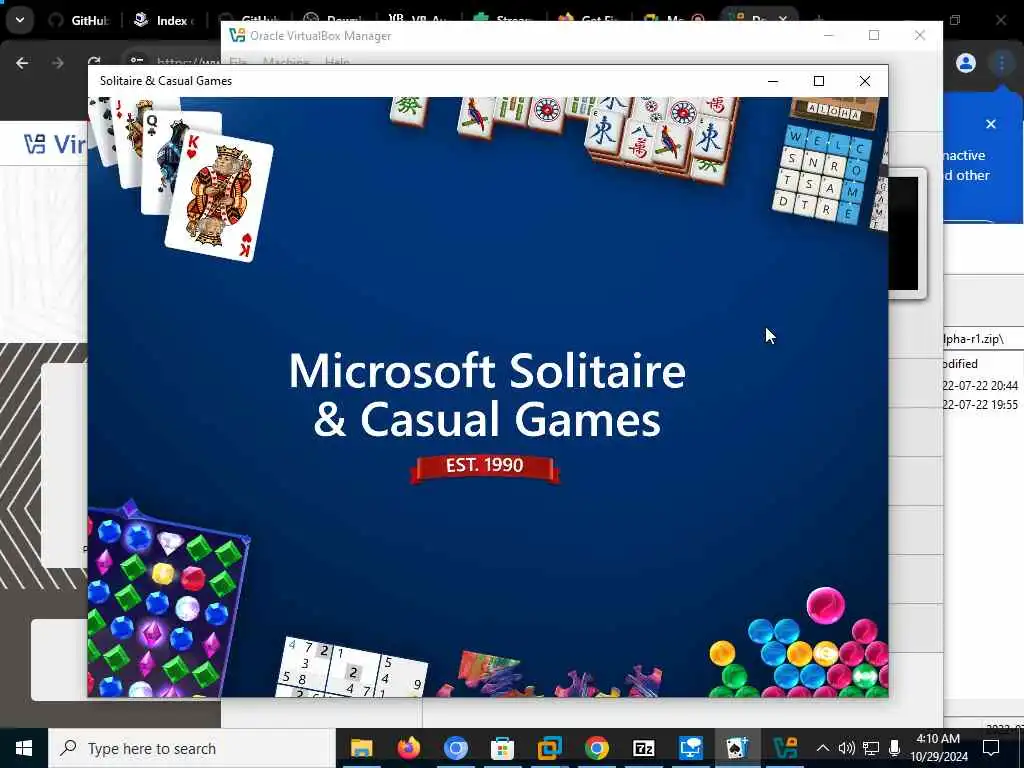Click the 22-07-22 20:44 modified date
The width and height of the screenshot is (1024, 768).
[x=980, y=385]
